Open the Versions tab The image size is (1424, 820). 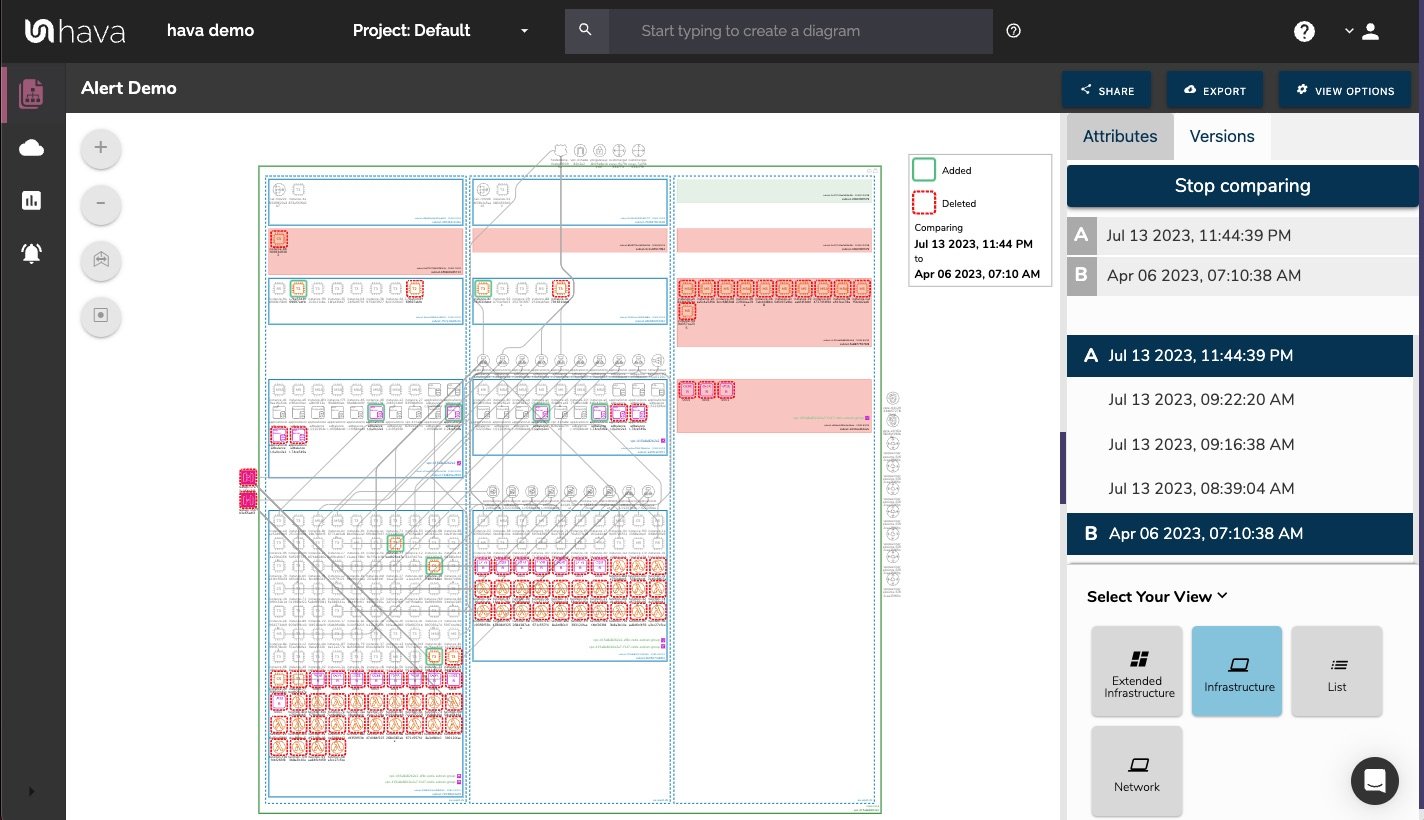1222,136
